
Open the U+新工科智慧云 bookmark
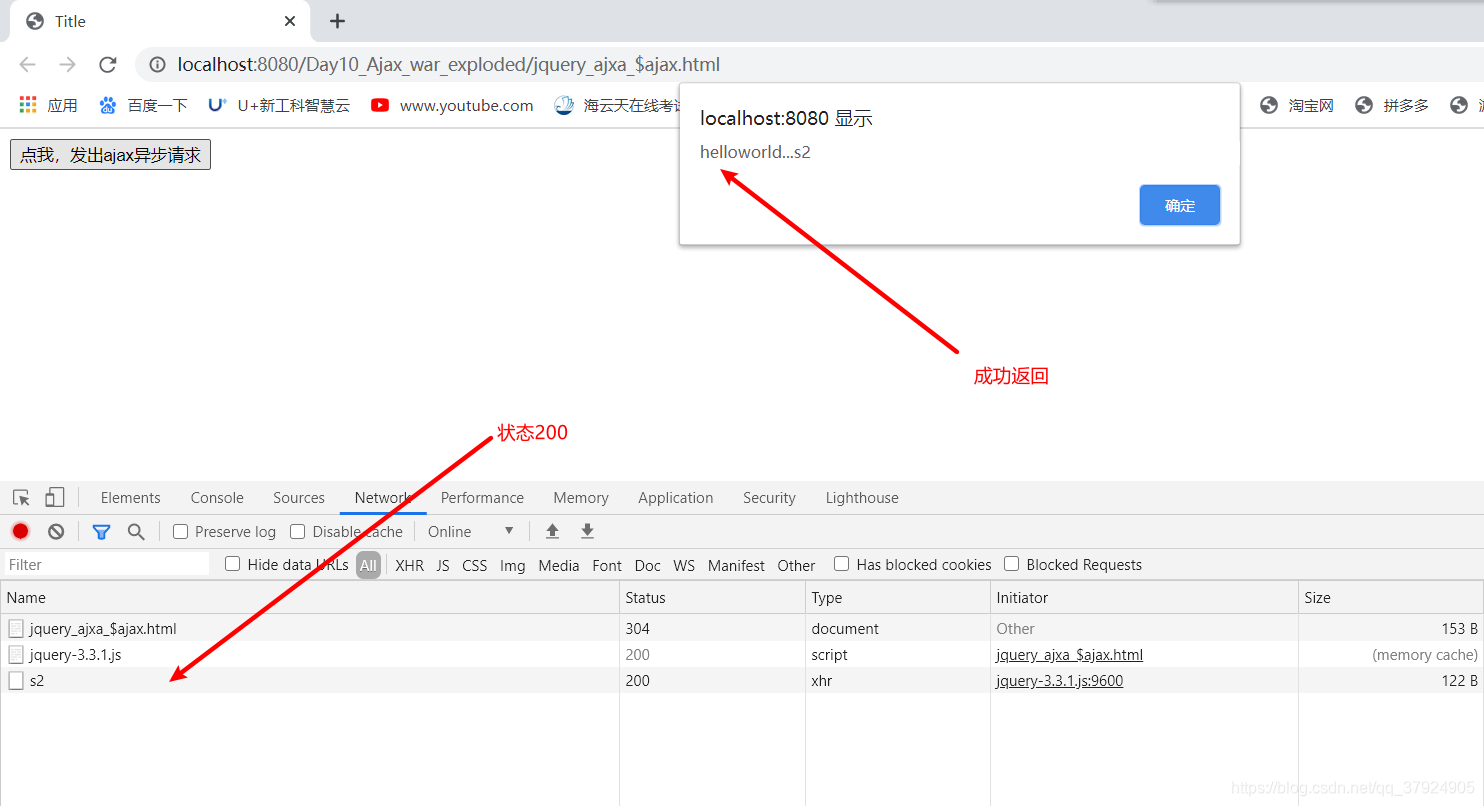point(279,105)
